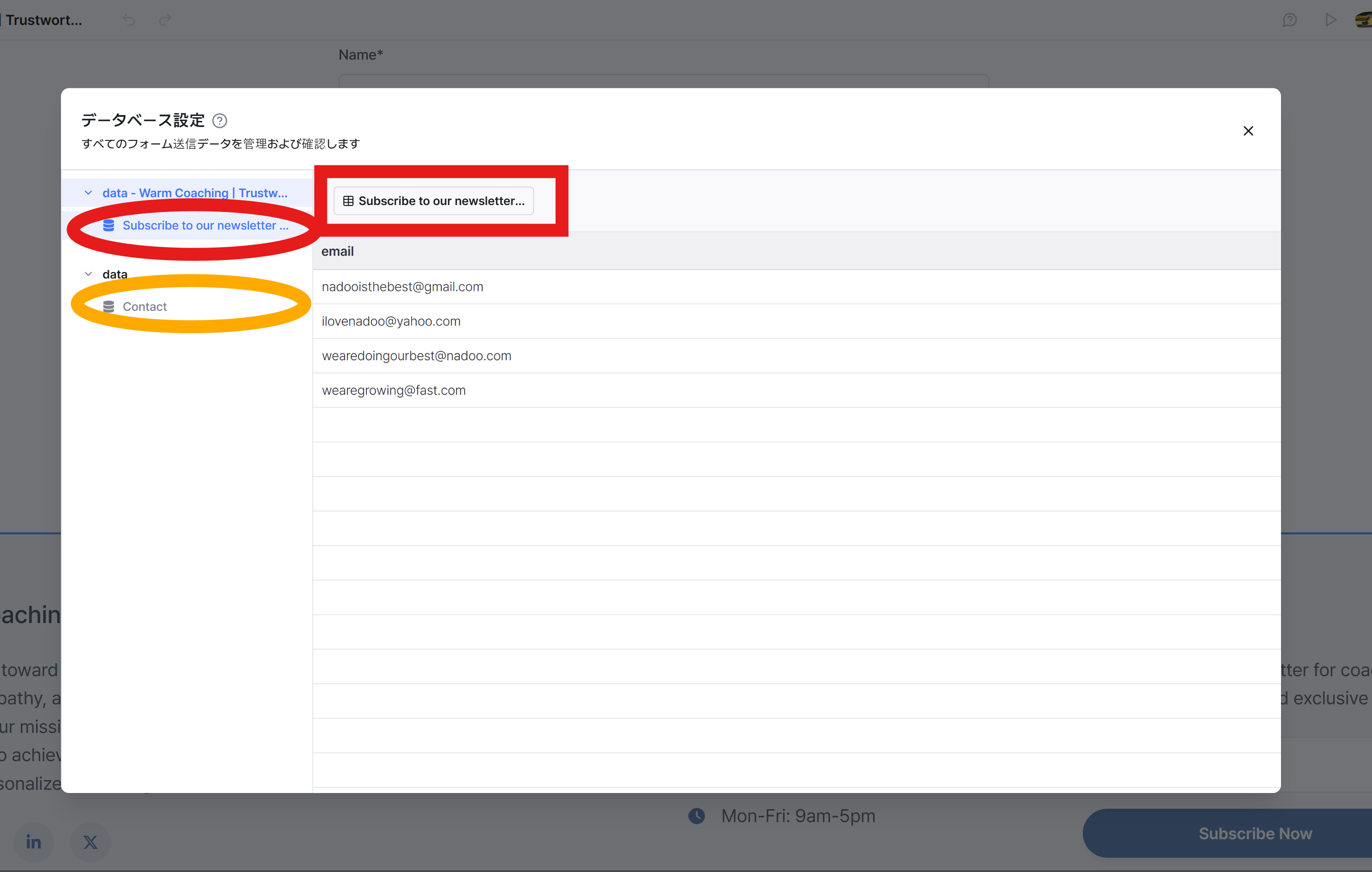Open the X social link
Screen dimensions: 1372x872
pyautogui.click(x=90, y=842)
